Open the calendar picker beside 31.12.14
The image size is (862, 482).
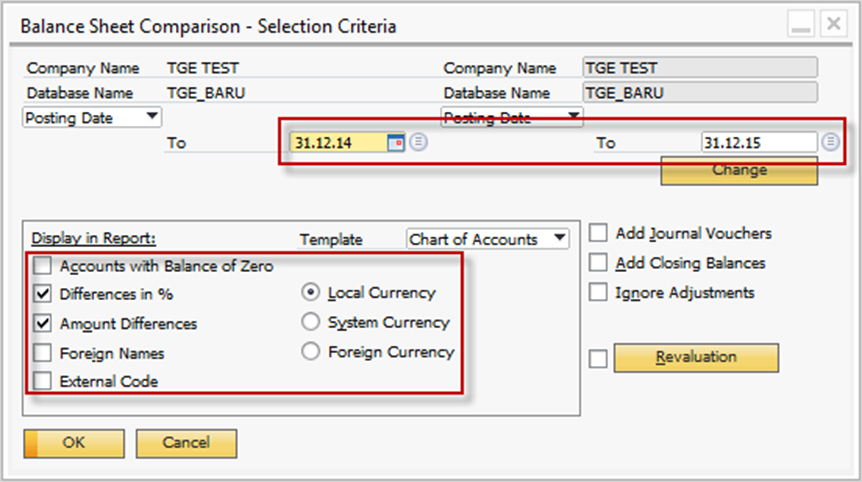(x=395, y=143)
